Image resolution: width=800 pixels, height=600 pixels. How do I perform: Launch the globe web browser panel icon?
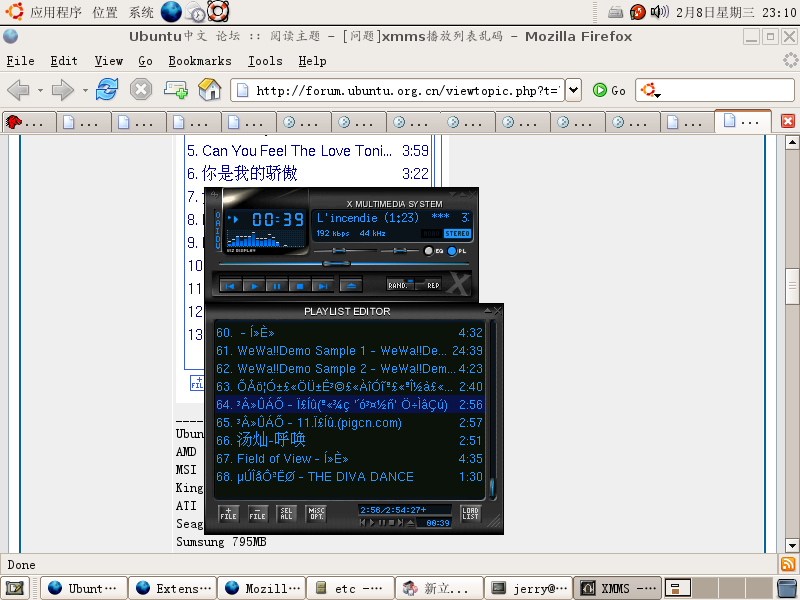click(171, 12)
